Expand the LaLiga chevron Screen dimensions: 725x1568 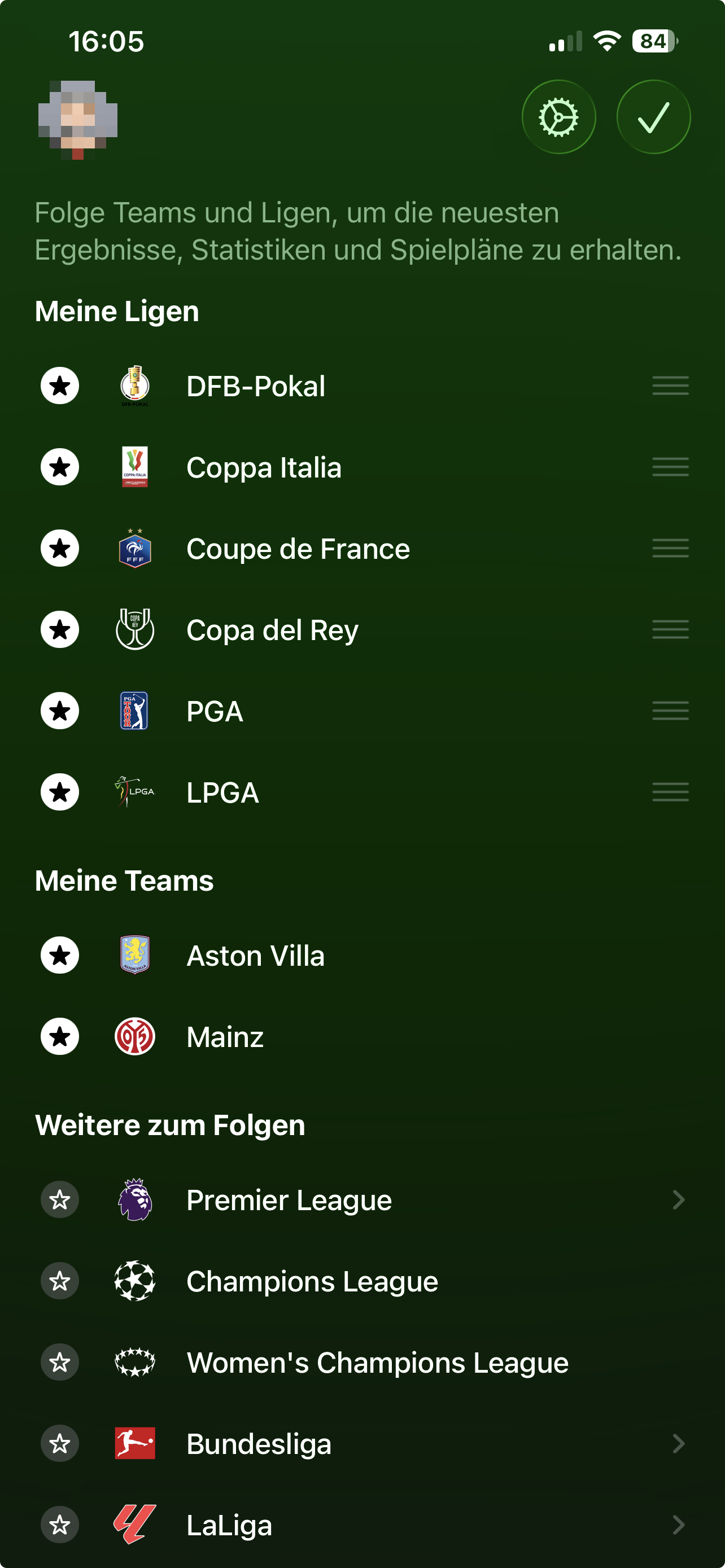pos(678,1525)
